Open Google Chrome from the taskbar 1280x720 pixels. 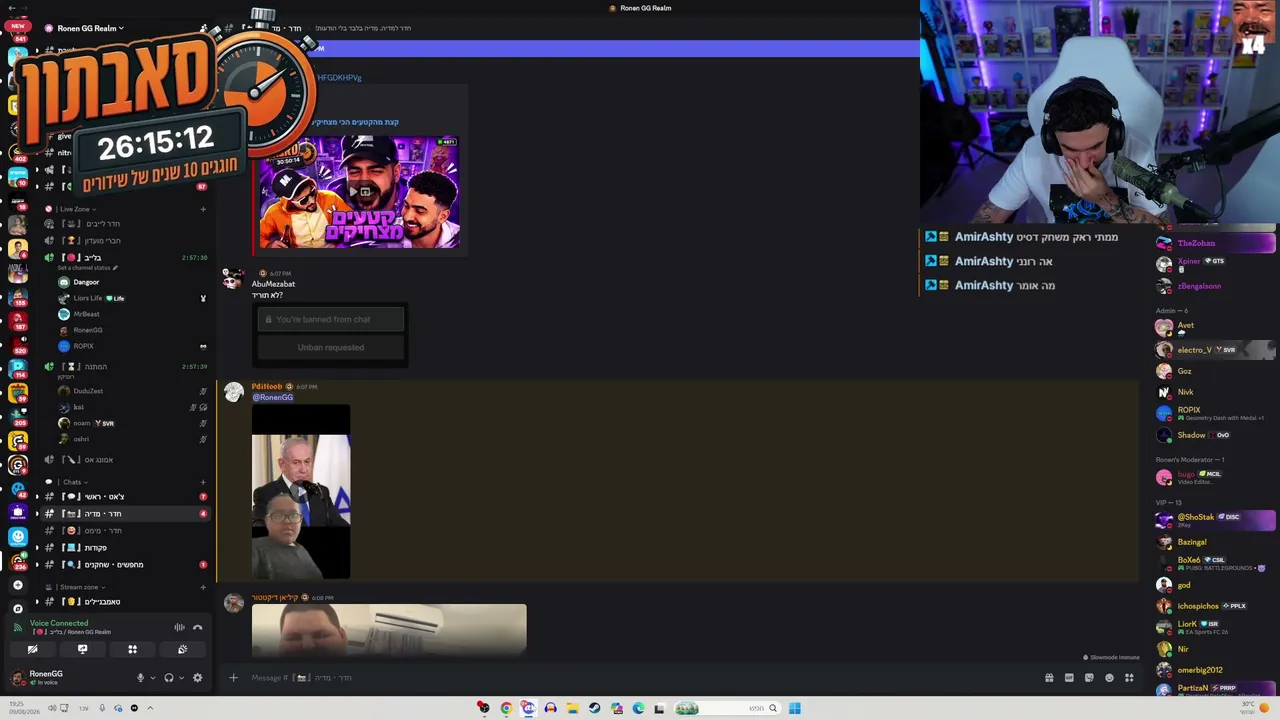(506, 708)
